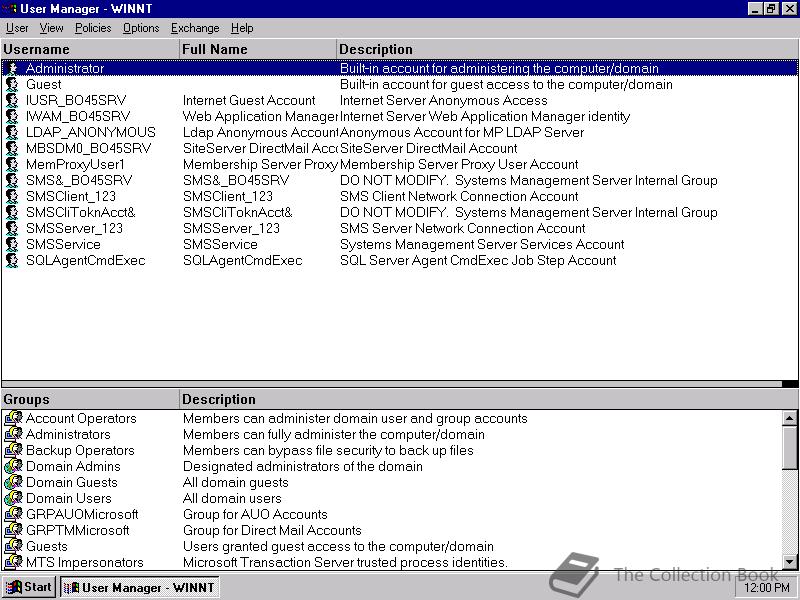800x600 pixels.
Task: Click the groups pane Description column header
Action: pos(489,399)
